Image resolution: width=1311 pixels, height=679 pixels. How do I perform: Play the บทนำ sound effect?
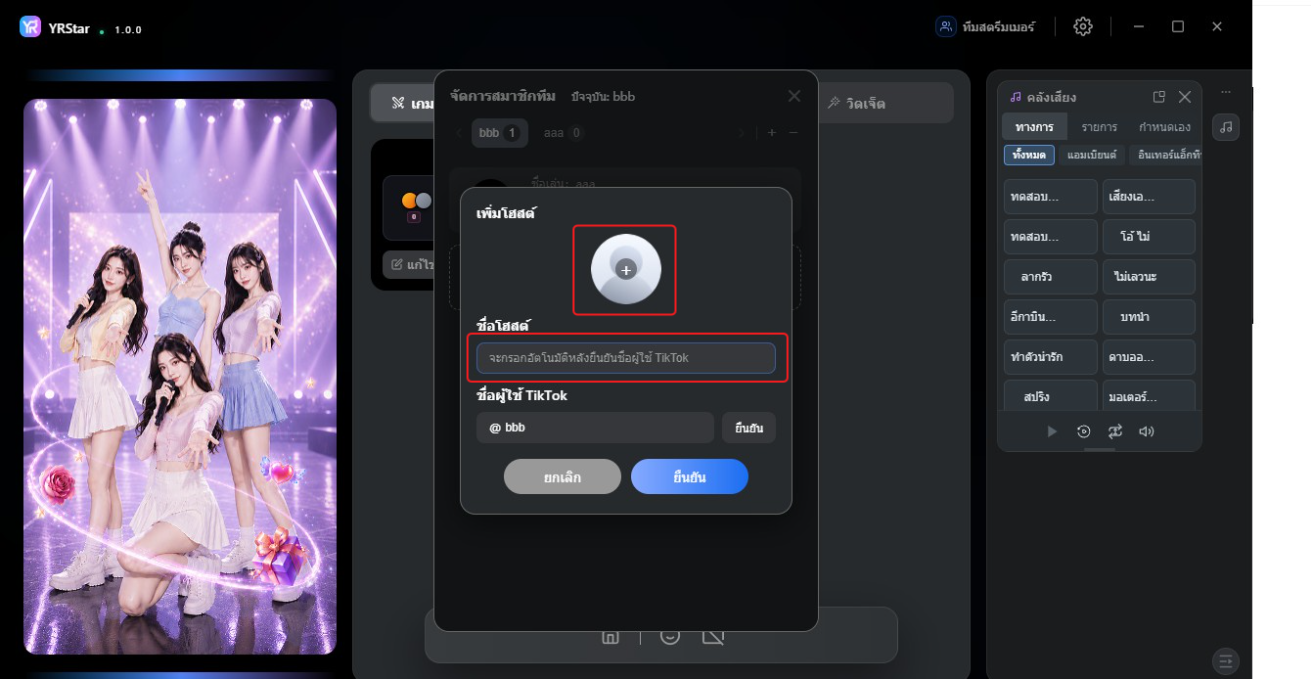[1148, 317]
